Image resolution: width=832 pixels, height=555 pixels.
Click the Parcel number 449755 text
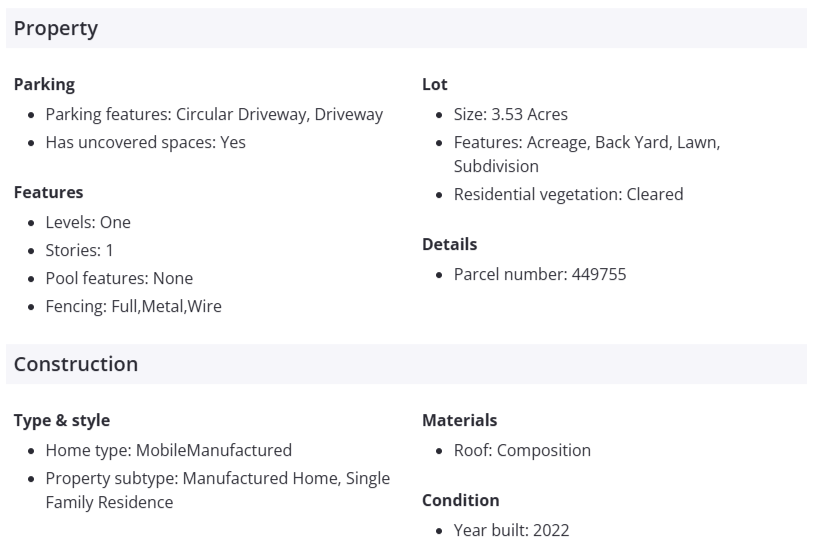(540, 274)
